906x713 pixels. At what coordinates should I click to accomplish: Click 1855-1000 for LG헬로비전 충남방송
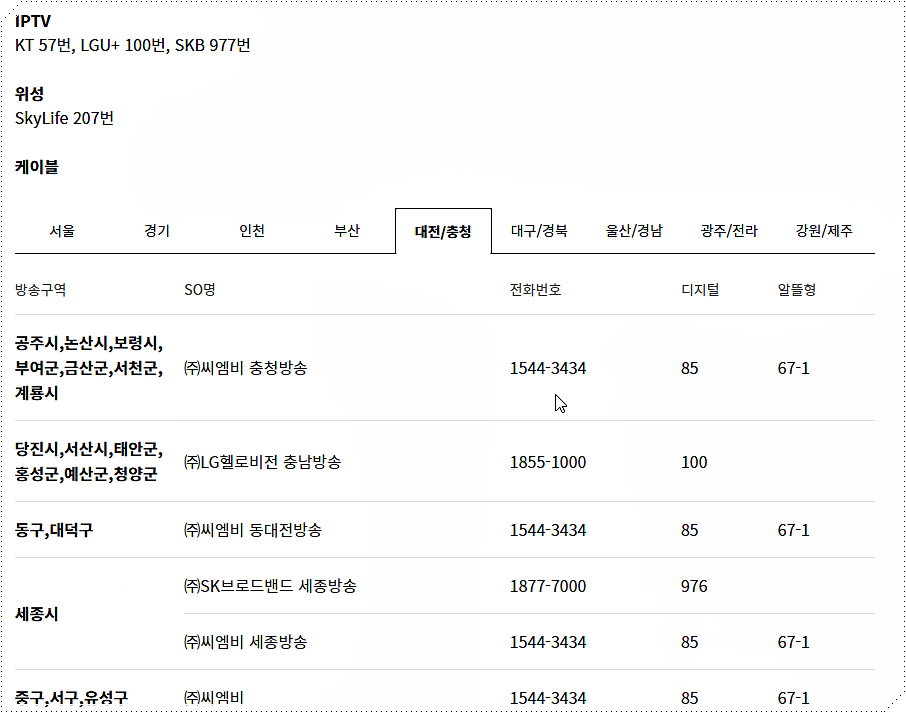coord(547,462)
